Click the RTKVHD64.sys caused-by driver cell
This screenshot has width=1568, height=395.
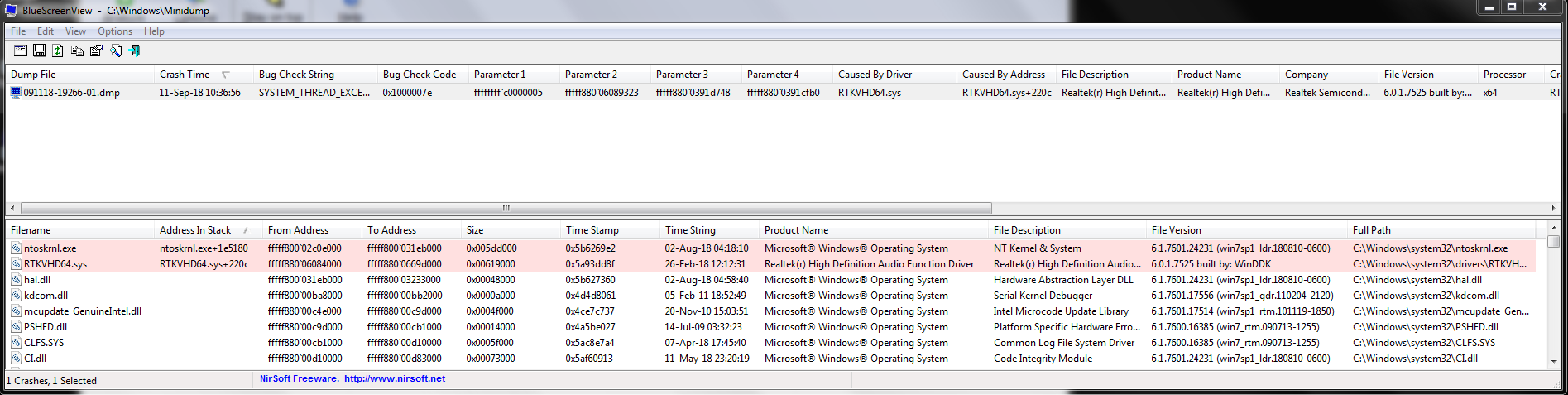pos(870,93)
